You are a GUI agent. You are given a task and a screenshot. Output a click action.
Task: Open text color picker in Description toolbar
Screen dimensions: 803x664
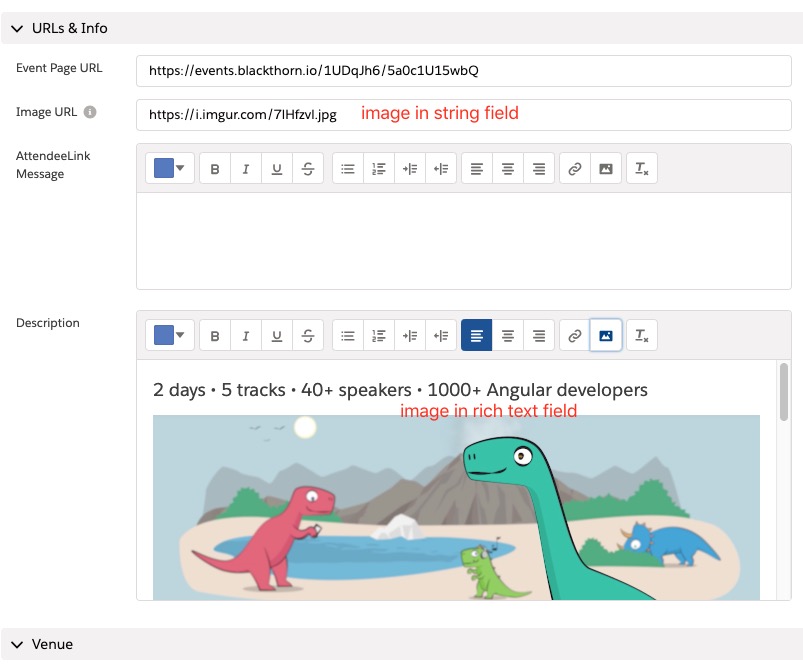click(x=170, y=335)
